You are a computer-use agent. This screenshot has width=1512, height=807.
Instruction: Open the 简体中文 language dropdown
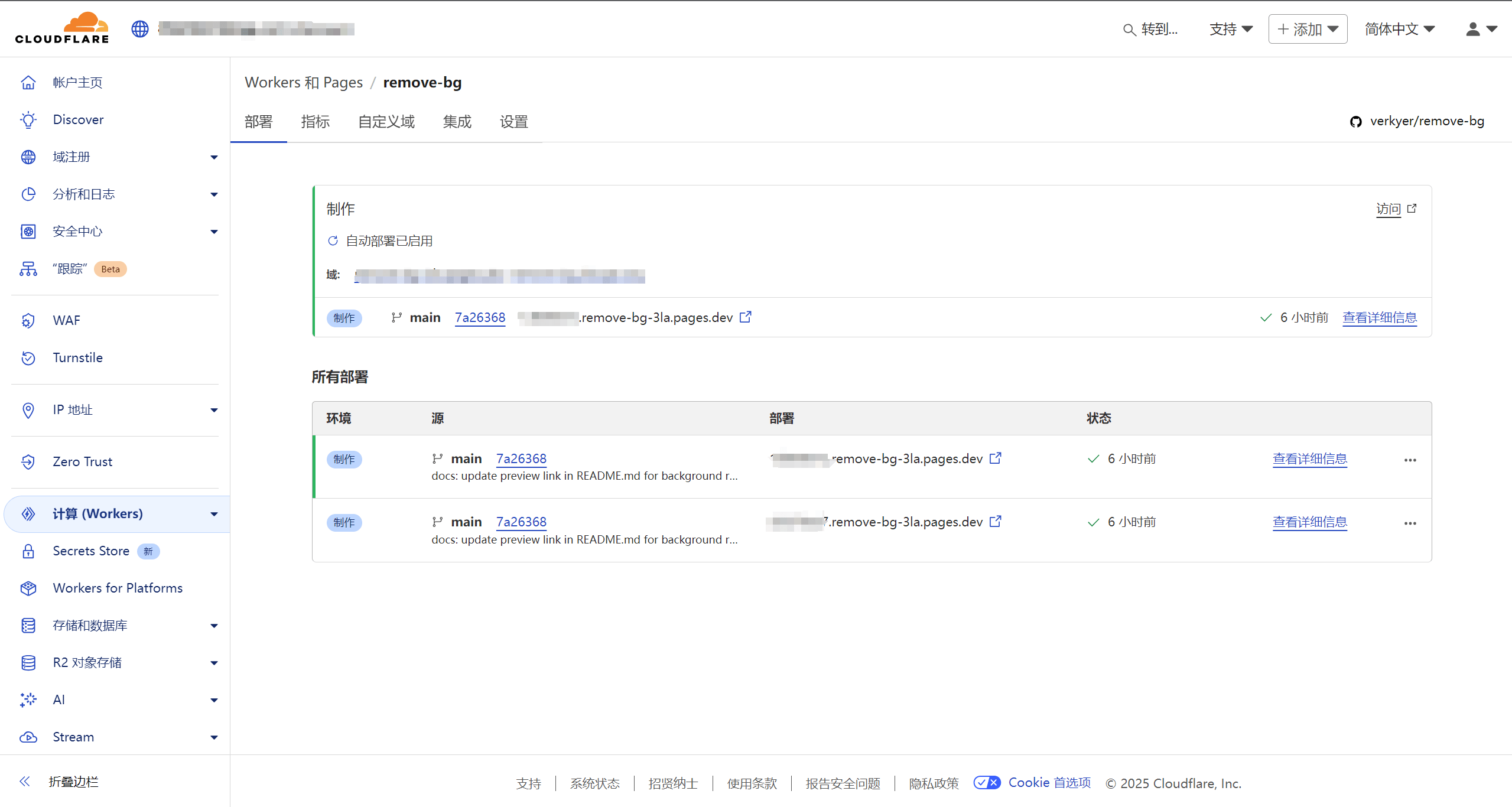(x=1399, y=29)
